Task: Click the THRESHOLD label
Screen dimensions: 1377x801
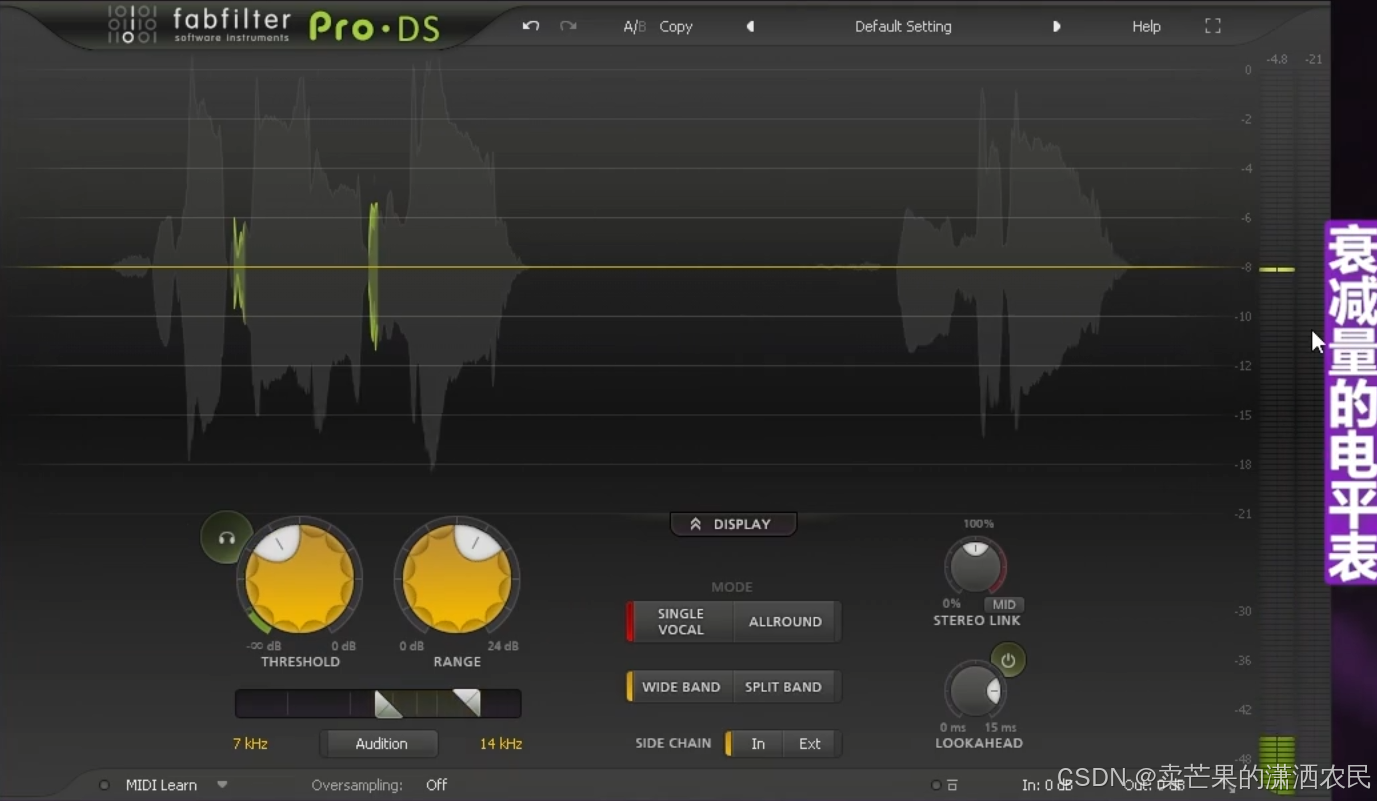Action: click(x=300, y=662)
